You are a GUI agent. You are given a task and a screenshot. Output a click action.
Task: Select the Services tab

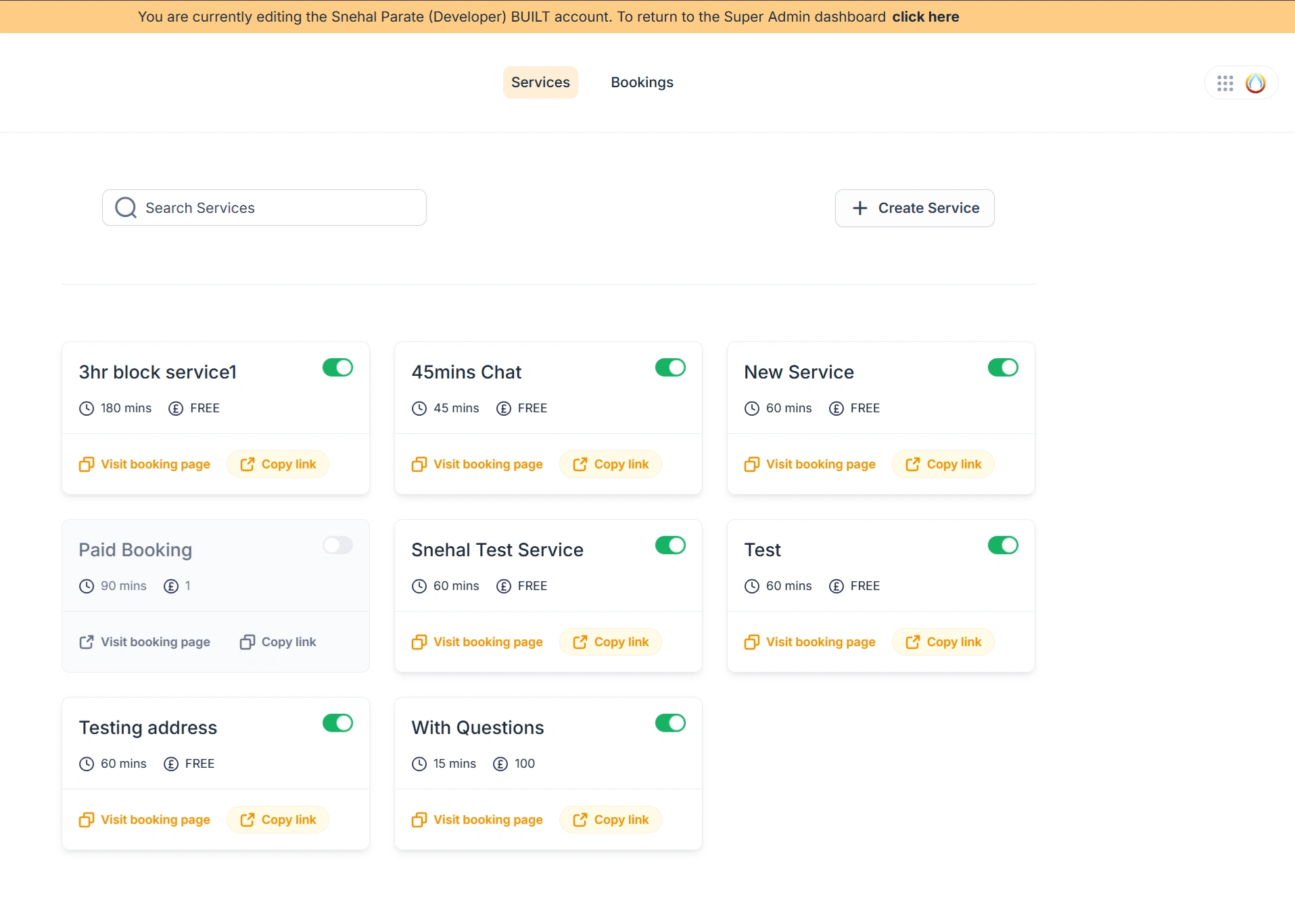point(540,82)
